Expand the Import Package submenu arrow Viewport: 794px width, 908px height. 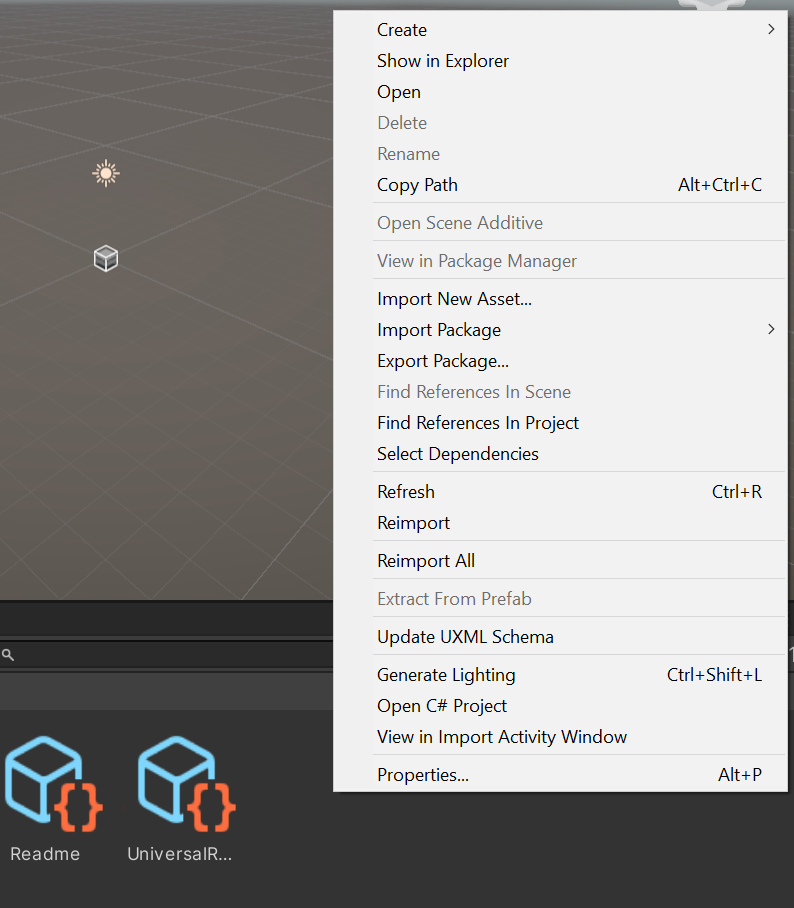tap(771, 329)
